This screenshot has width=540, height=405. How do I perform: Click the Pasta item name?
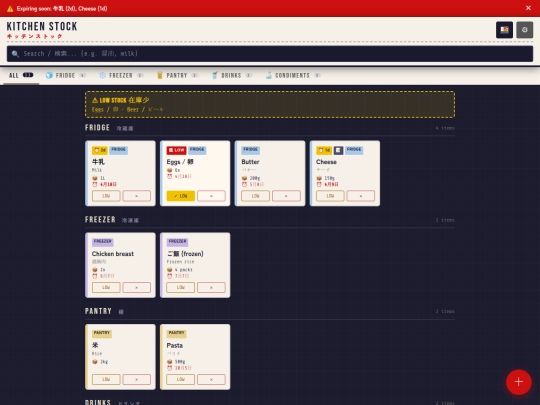pyautogui.click(x=175, y=345)
